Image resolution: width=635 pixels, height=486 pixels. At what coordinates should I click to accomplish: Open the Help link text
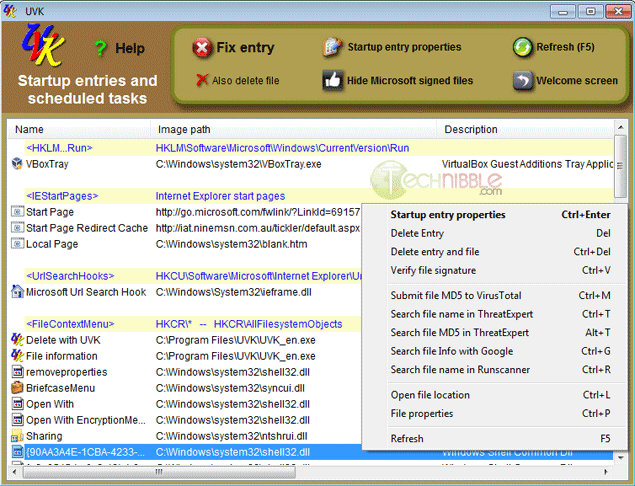point(130,48)
